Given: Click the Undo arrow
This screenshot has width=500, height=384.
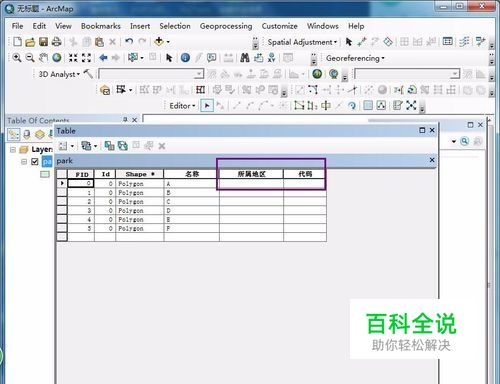Looking at the screenshot, I should [129, 42].
